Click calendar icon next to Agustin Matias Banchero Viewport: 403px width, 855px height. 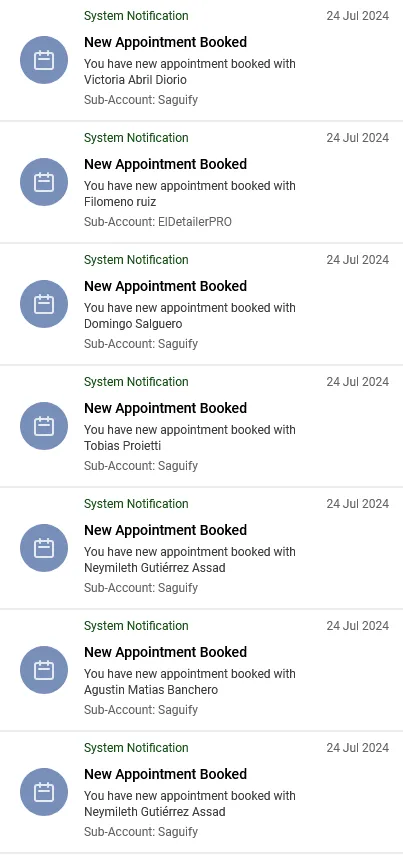[x=44, y=670]
